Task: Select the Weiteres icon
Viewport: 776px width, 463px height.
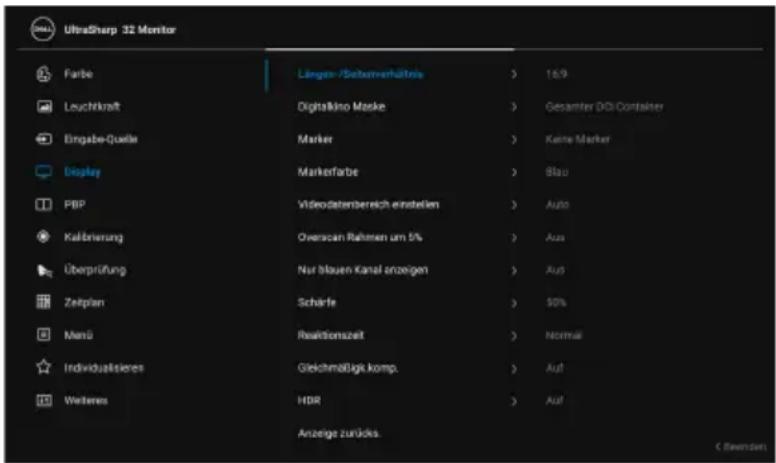Action: click(x=44, y=400)
